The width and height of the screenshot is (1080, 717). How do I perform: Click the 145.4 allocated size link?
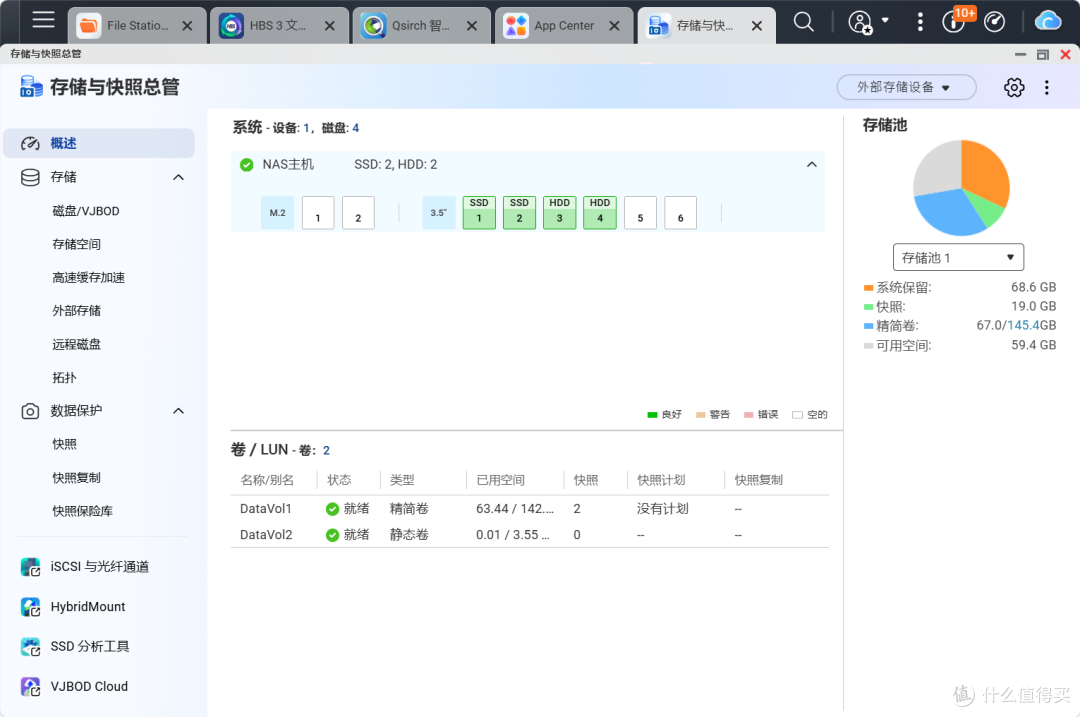tap(1024, 325)
